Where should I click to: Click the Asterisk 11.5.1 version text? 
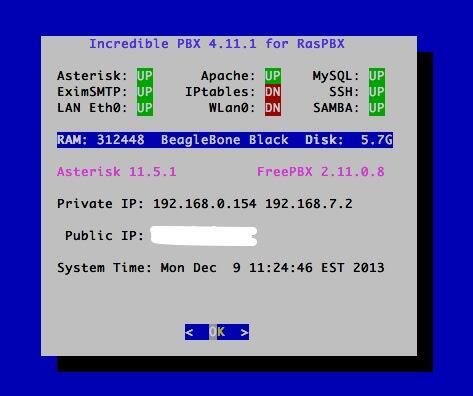[117, 172]
